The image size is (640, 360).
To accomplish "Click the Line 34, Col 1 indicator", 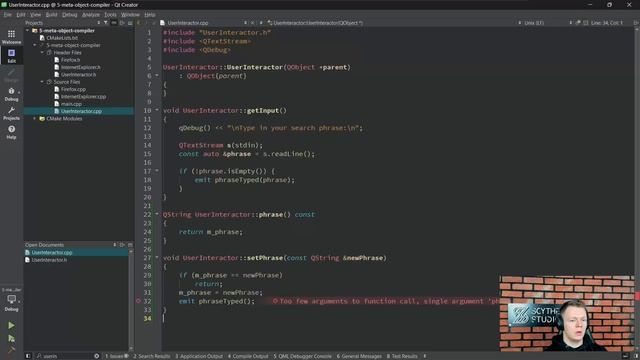I will point(607,23).
